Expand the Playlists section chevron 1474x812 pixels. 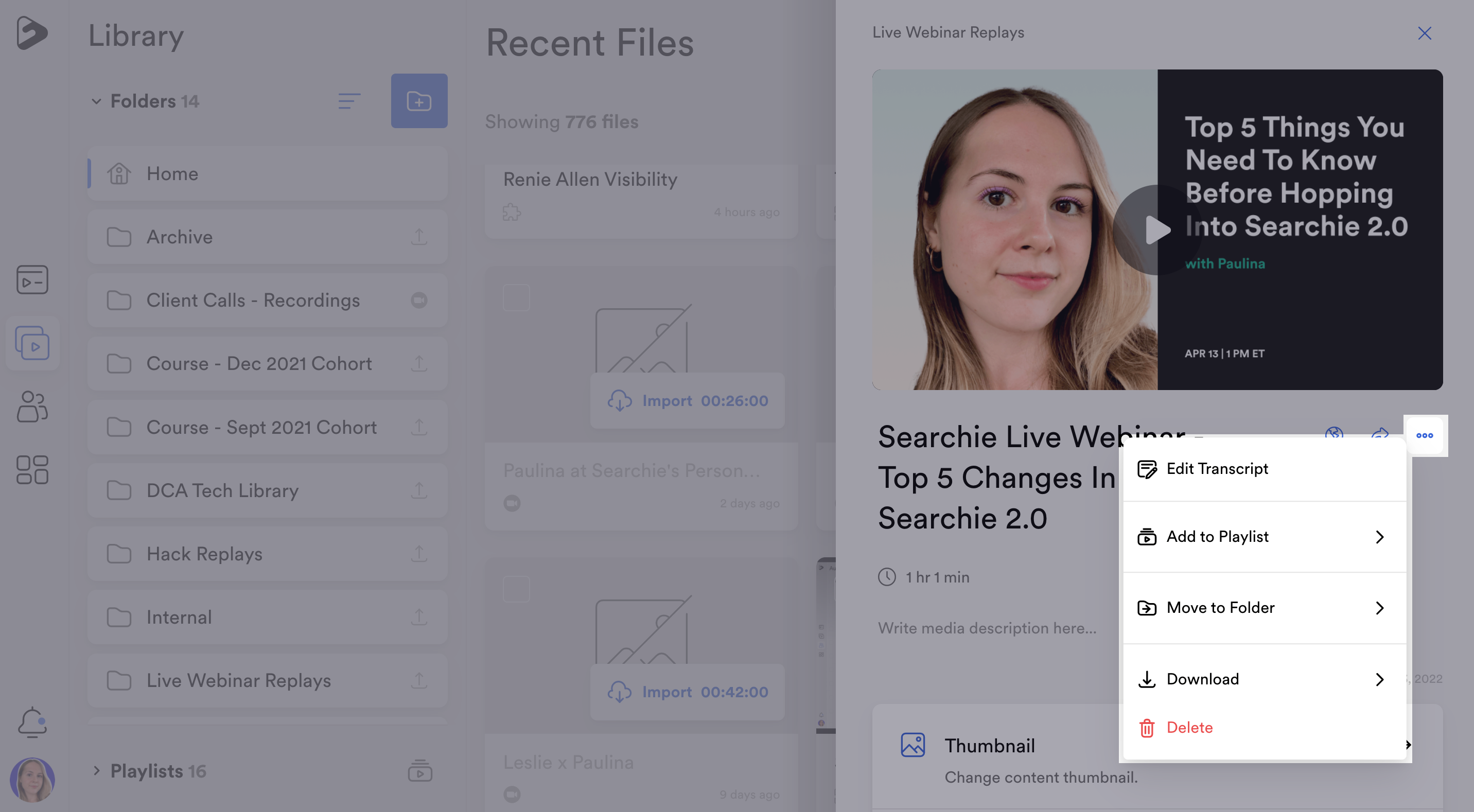tap(96, 771)
